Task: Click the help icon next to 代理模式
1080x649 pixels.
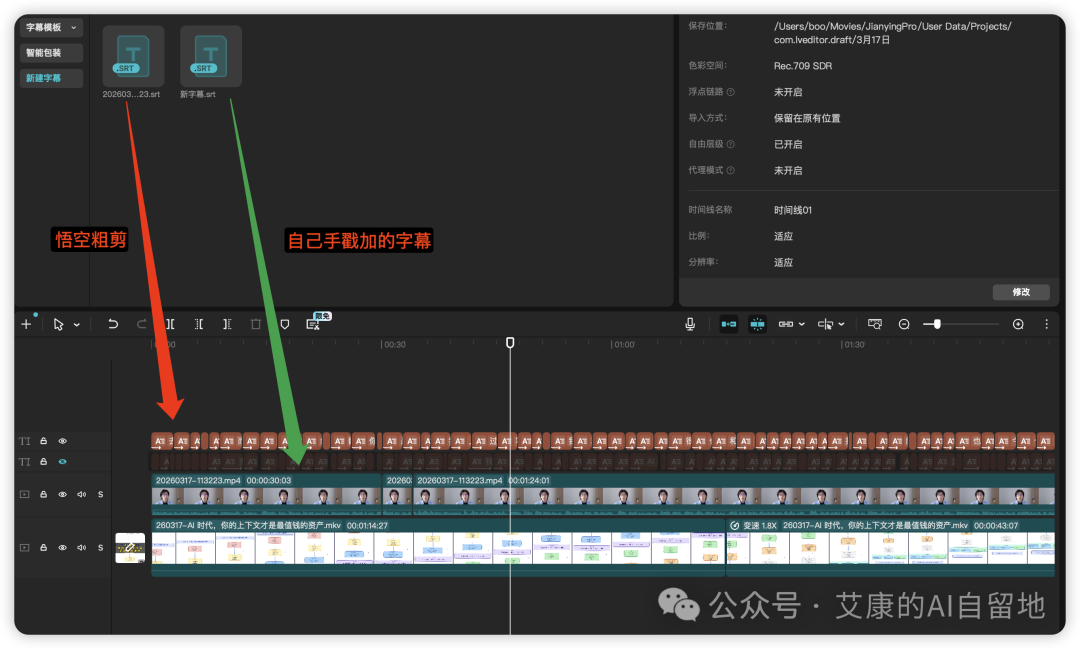Action: (x=731, y=170)
